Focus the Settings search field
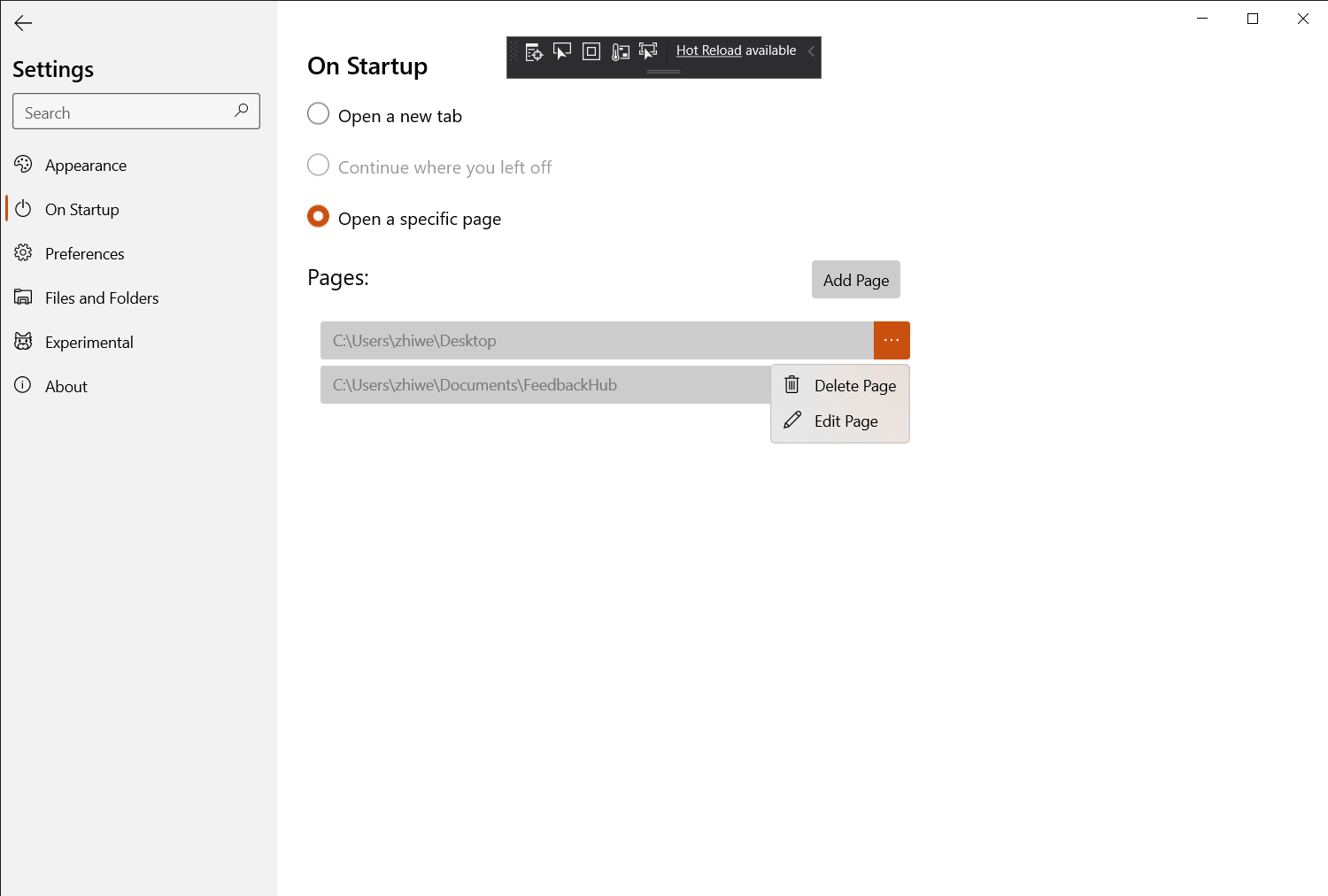Viewport: 1328px width, 896px height. (x=136, y=112)
